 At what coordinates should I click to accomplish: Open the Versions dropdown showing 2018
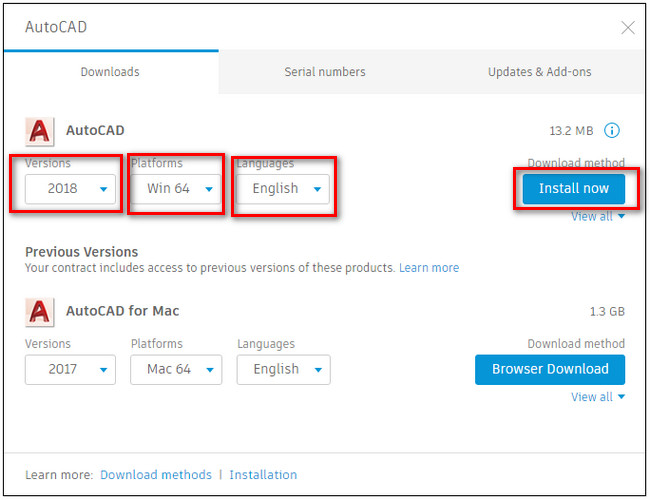pos(70,189)
